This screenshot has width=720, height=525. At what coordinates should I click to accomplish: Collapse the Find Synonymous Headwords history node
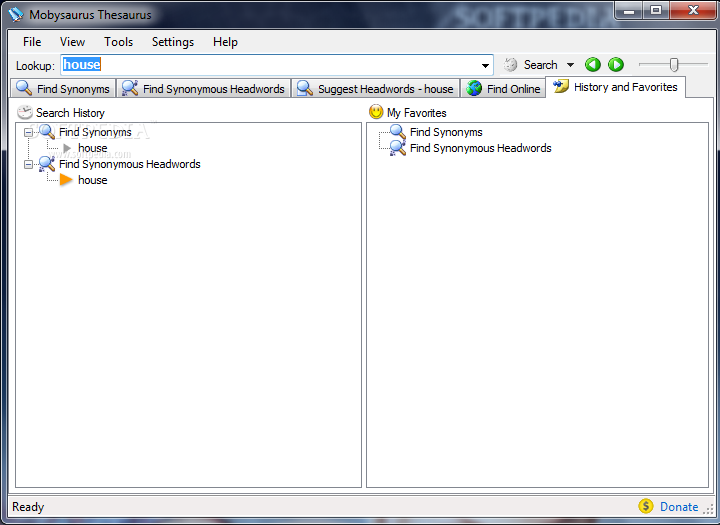(28, 164)
